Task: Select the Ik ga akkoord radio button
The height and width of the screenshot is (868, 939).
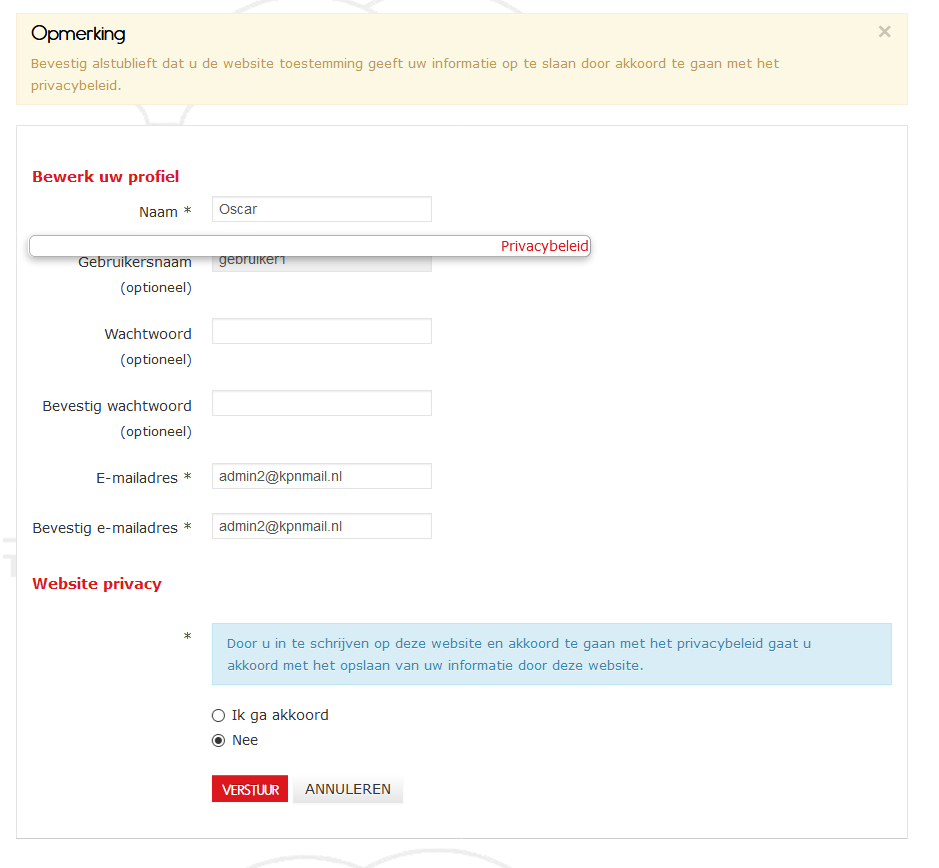Action: (x=219, y=715)
